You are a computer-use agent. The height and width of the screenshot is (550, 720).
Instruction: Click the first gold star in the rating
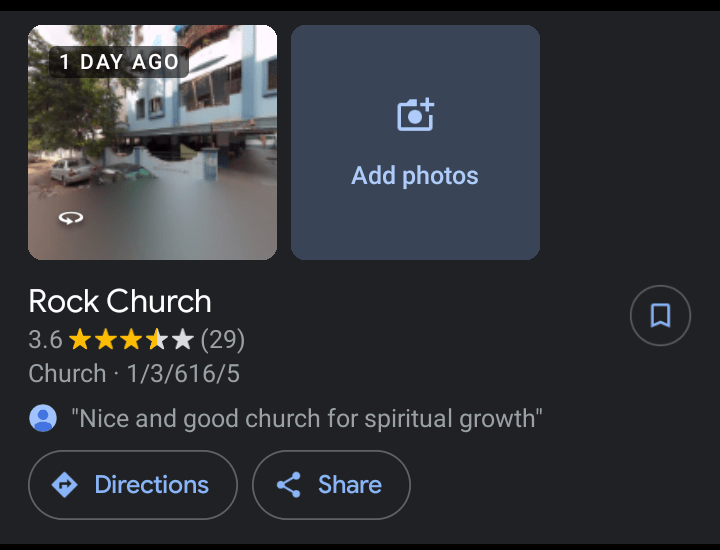click(80, 340)
